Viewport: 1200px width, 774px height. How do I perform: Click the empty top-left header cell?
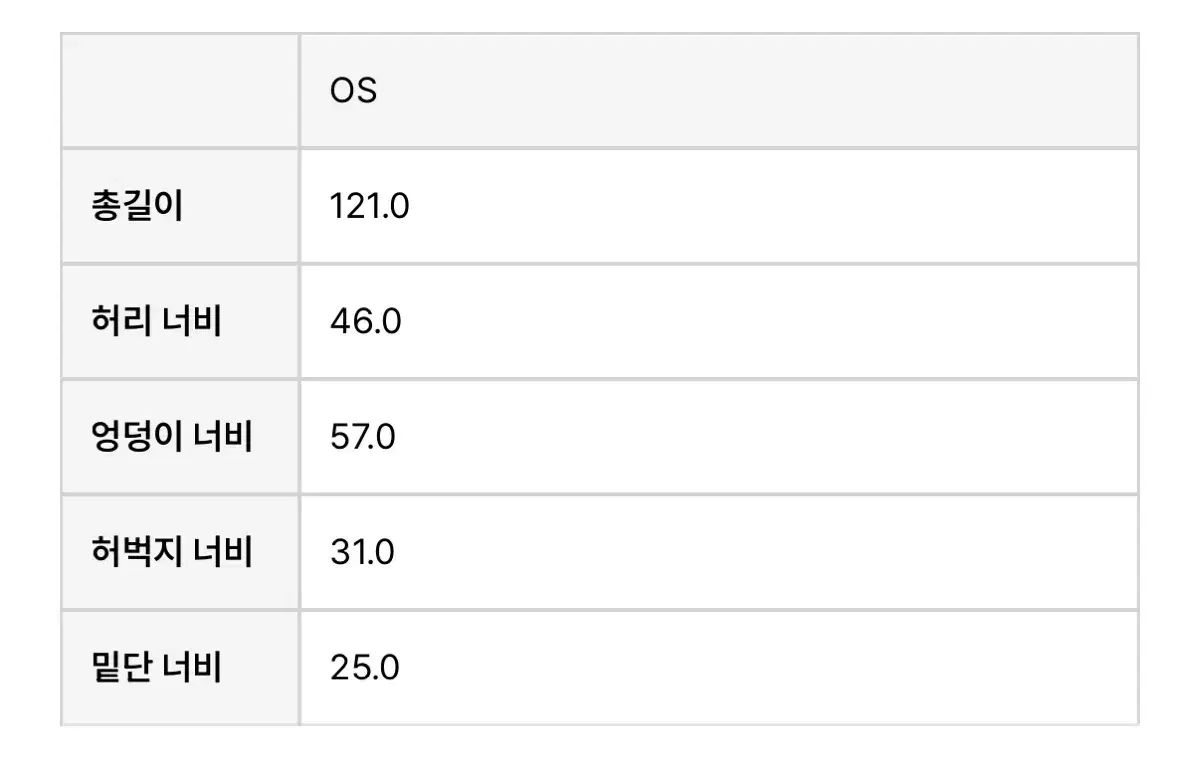click(x=180, y=91)
